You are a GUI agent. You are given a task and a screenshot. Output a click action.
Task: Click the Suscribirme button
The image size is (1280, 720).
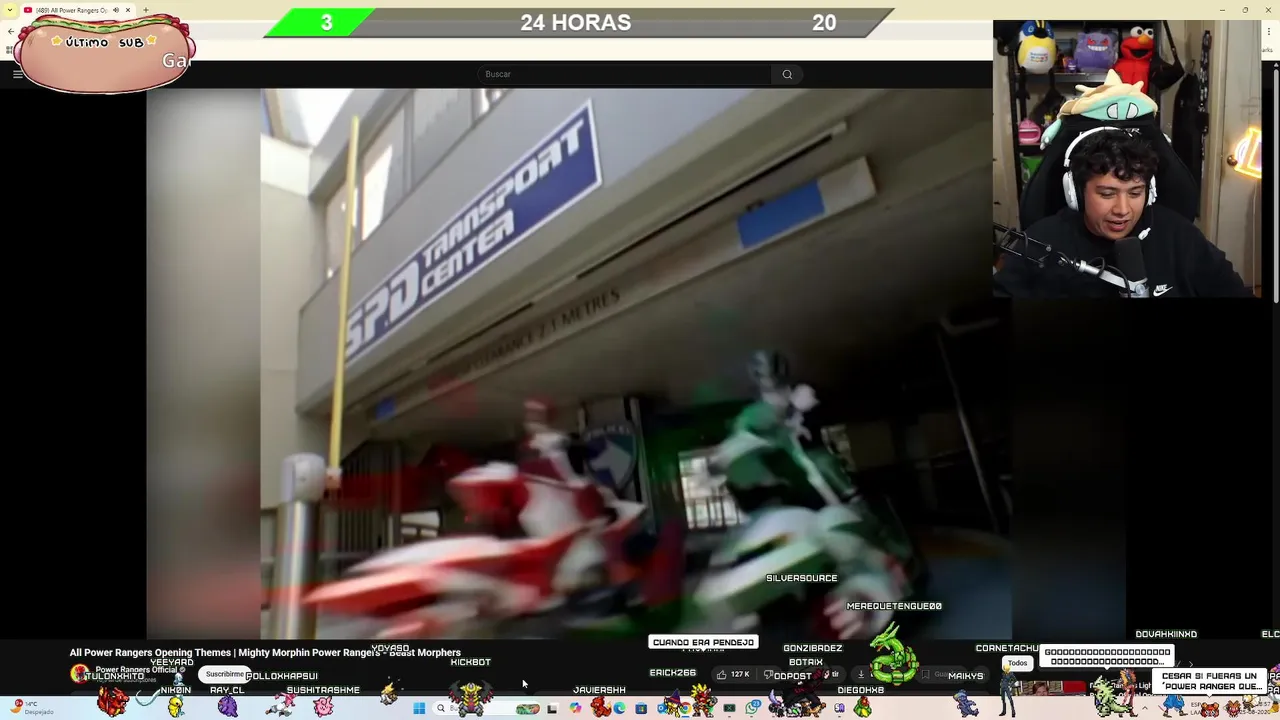225,675
